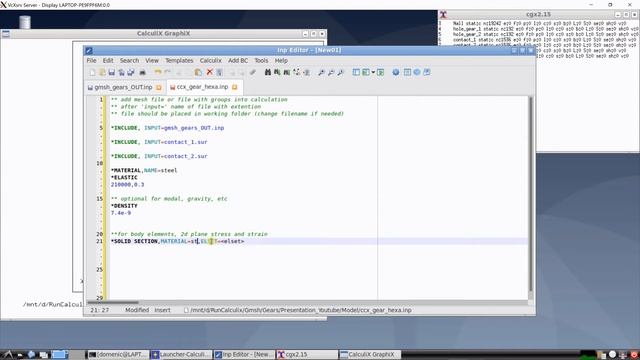Viewport: 640px width, 360px height.
Task: Click the editor horizontal scrollbar thumb
Action: point(113,303)
